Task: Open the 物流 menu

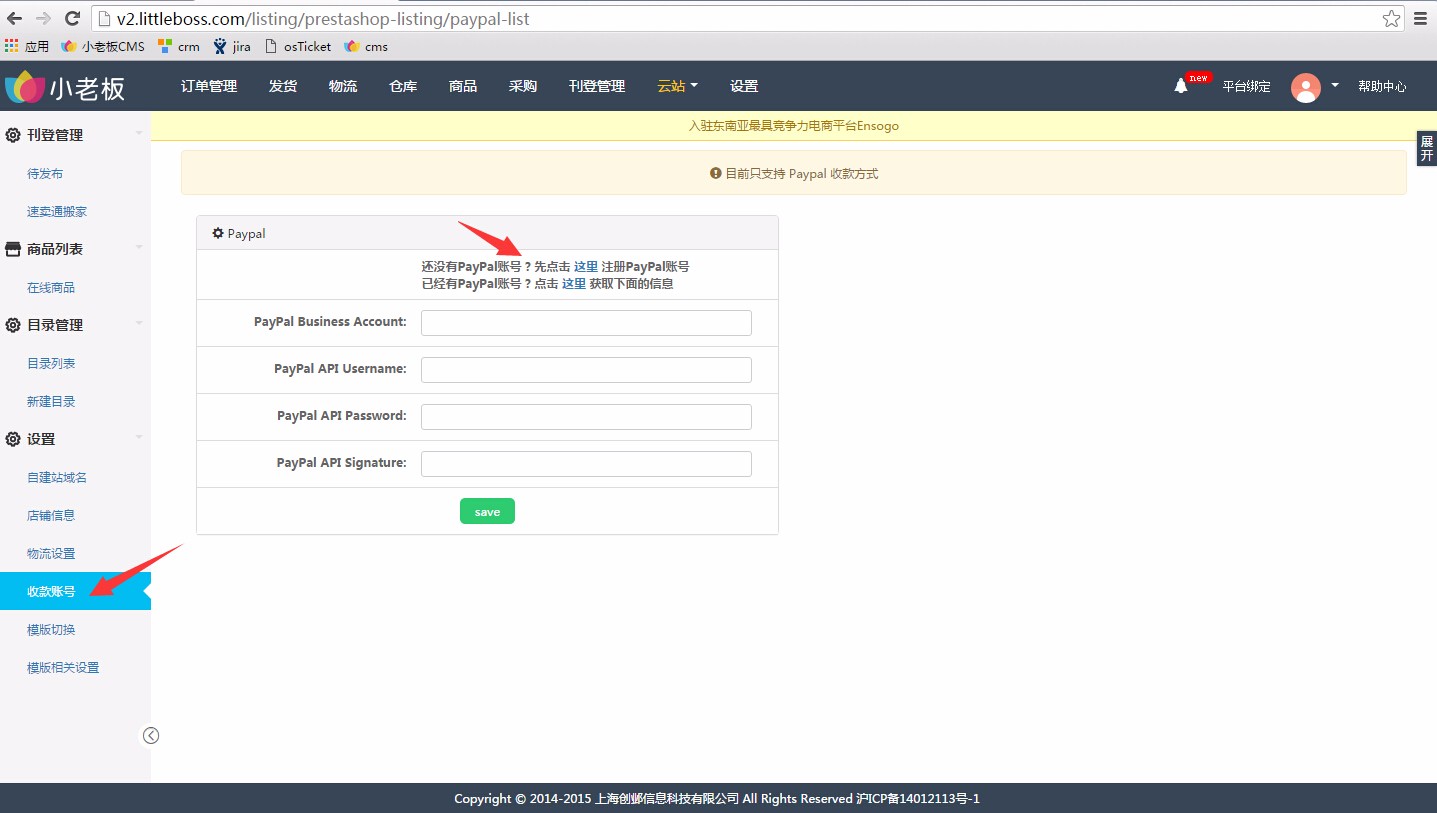Action: [x=343, y=86]
